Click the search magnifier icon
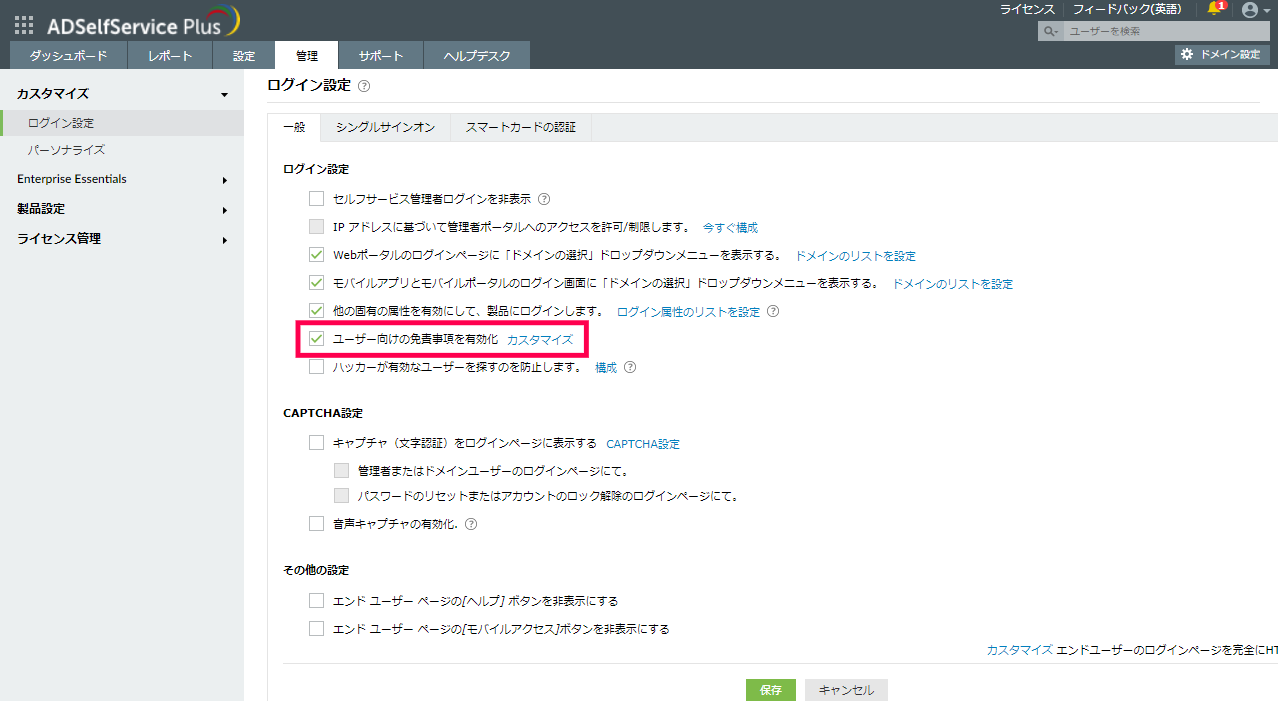This screenshot has width=1278, height=701. tap(1050, 32)
